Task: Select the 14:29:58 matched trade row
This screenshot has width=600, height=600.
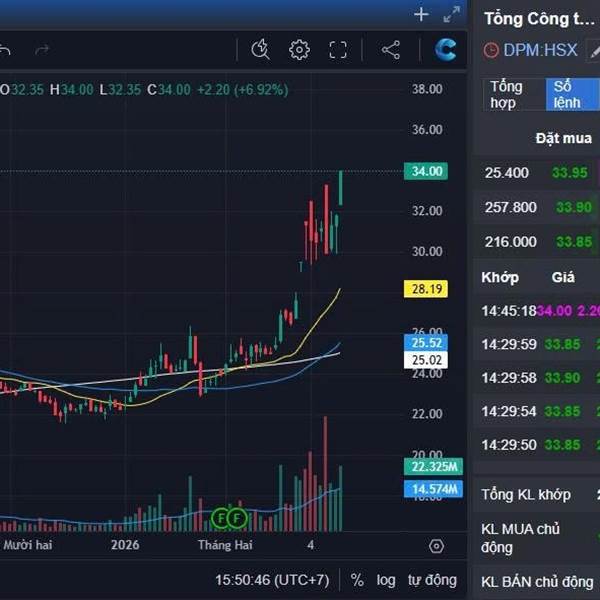Action: tap(536, 378)
